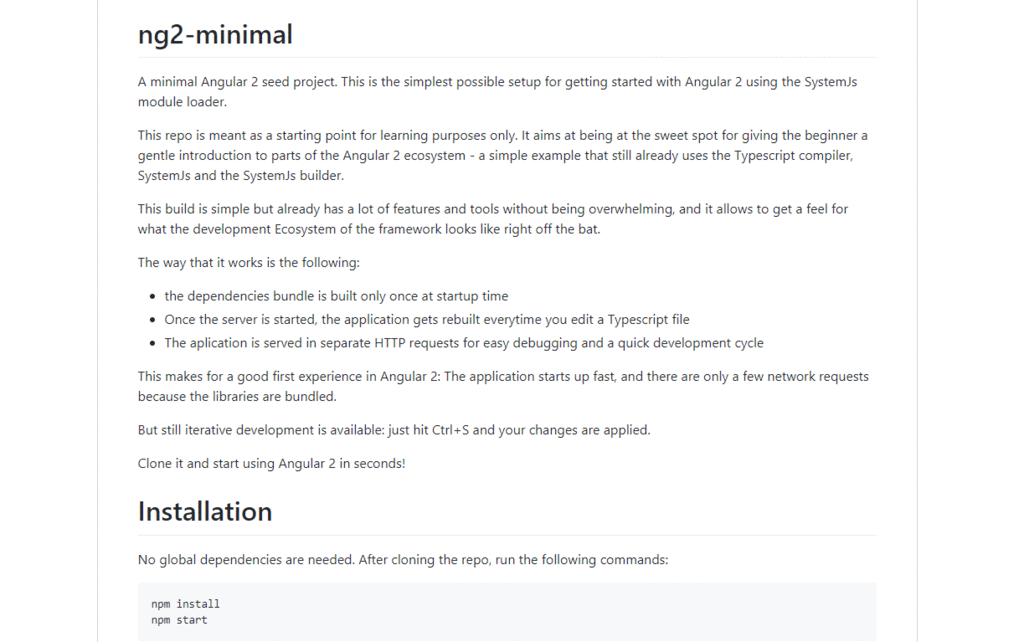Click 'The way that it works' sentence

(x=248, y=263)
